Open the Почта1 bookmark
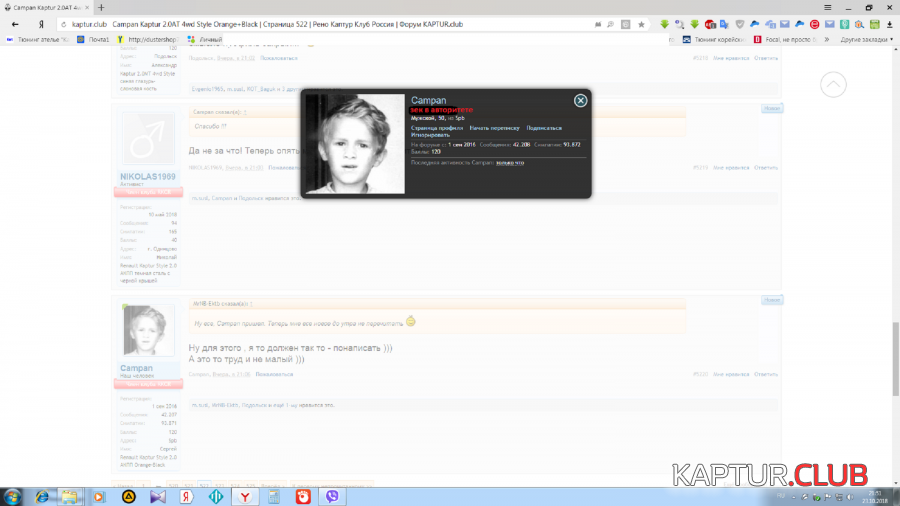The width and height of the screenshot is (900, 506). 93,40
